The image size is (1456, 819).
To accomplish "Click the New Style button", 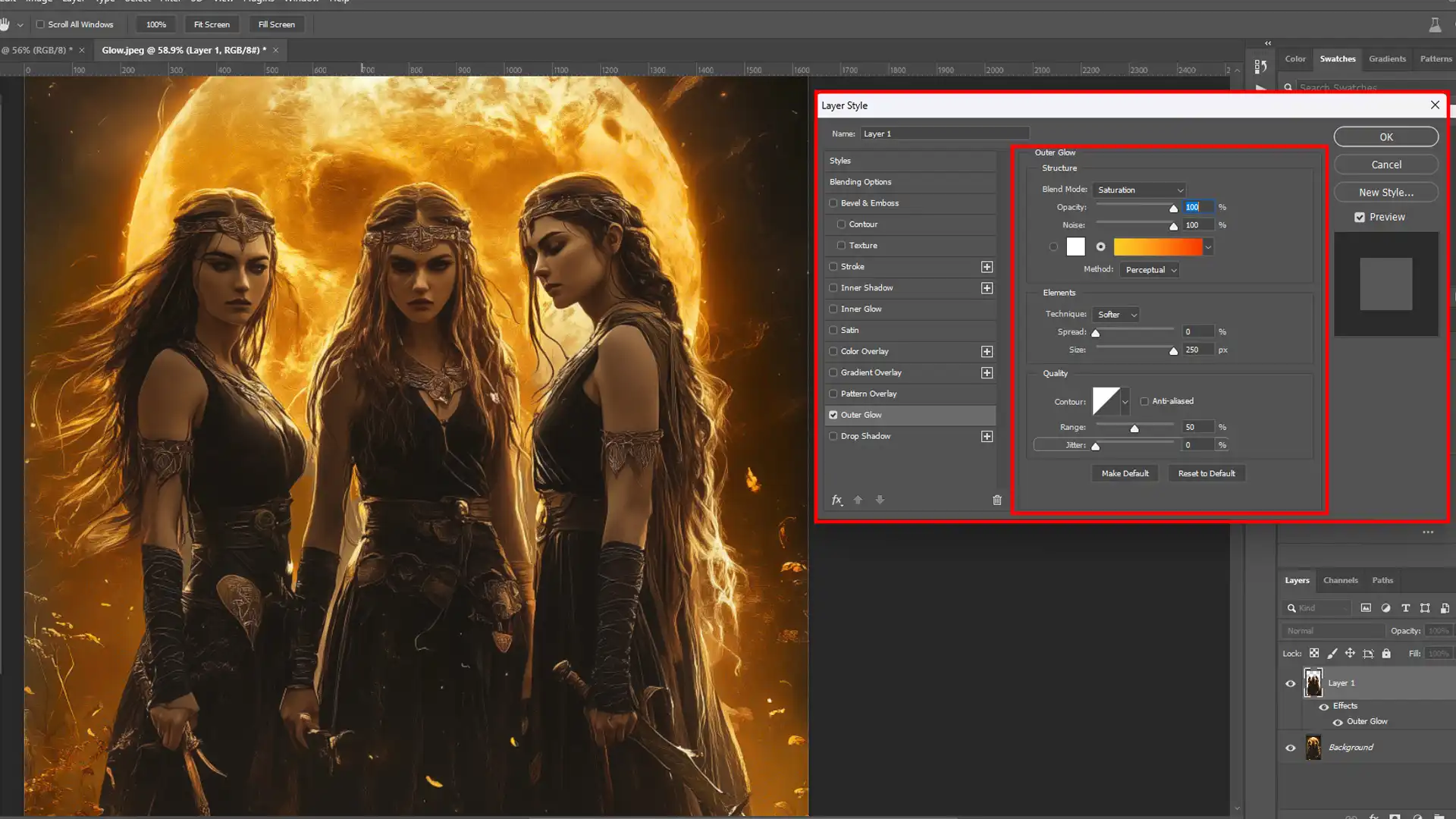I will point(1385,193).
